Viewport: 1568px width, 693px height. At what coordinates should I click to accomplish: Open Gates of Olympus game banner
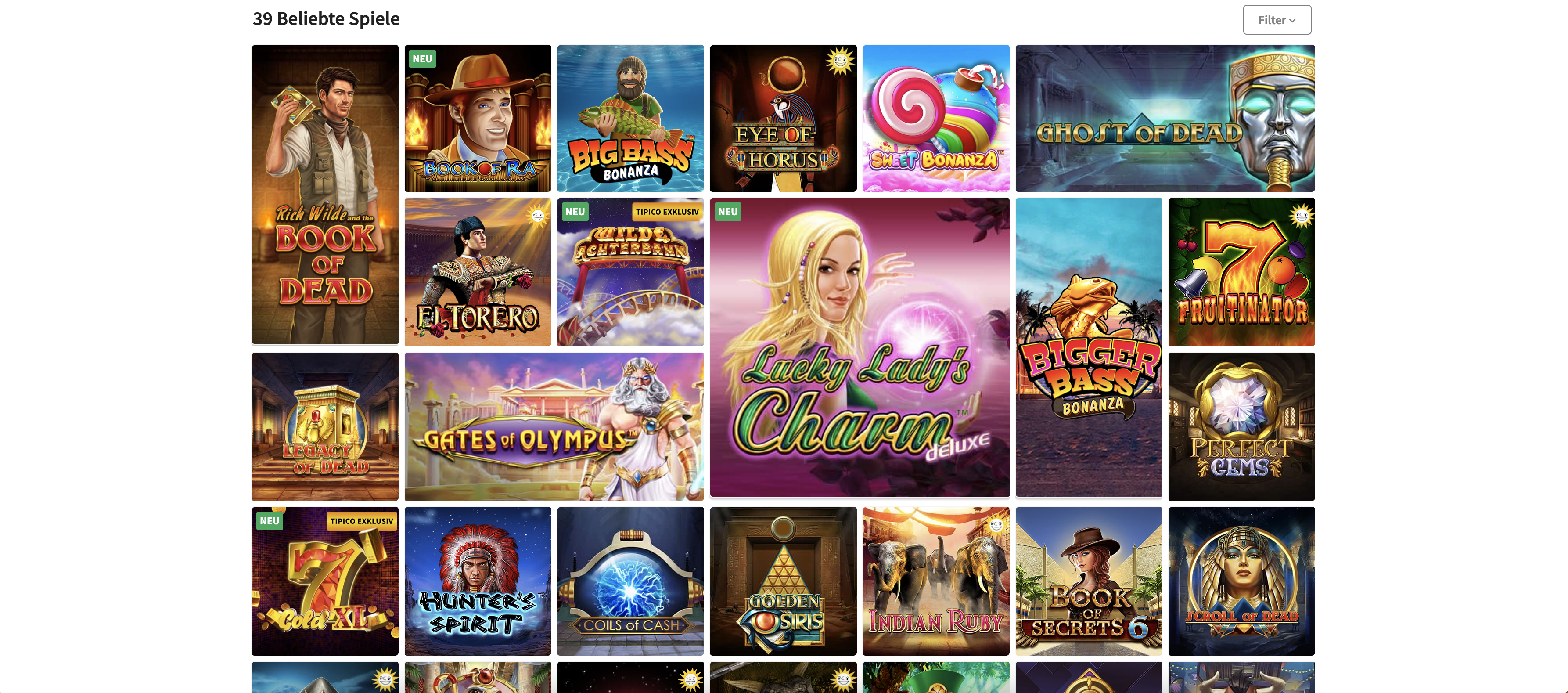click(x=554, y=427)
